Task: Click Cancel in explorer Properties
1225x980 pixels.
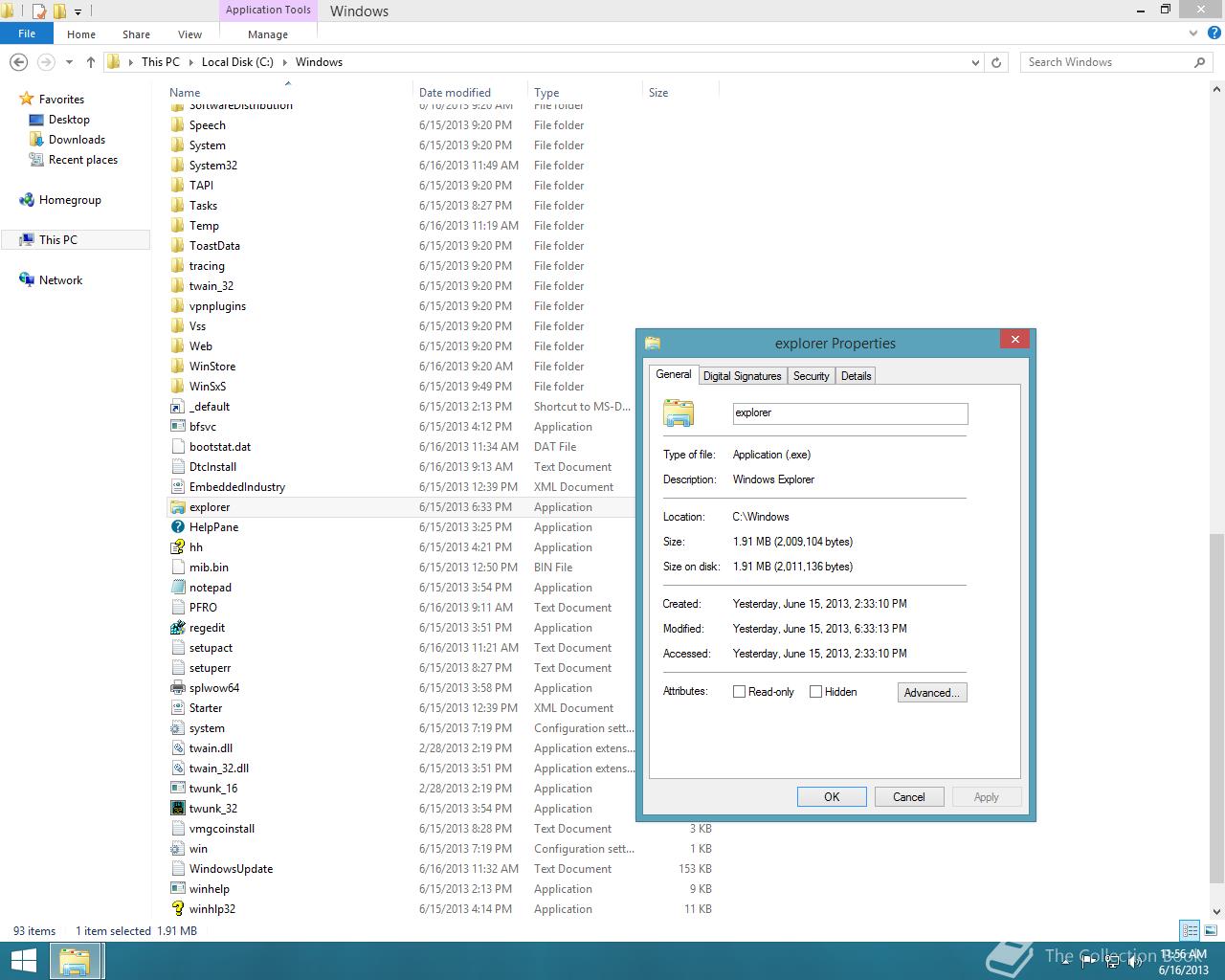Action: click(909, 796)
